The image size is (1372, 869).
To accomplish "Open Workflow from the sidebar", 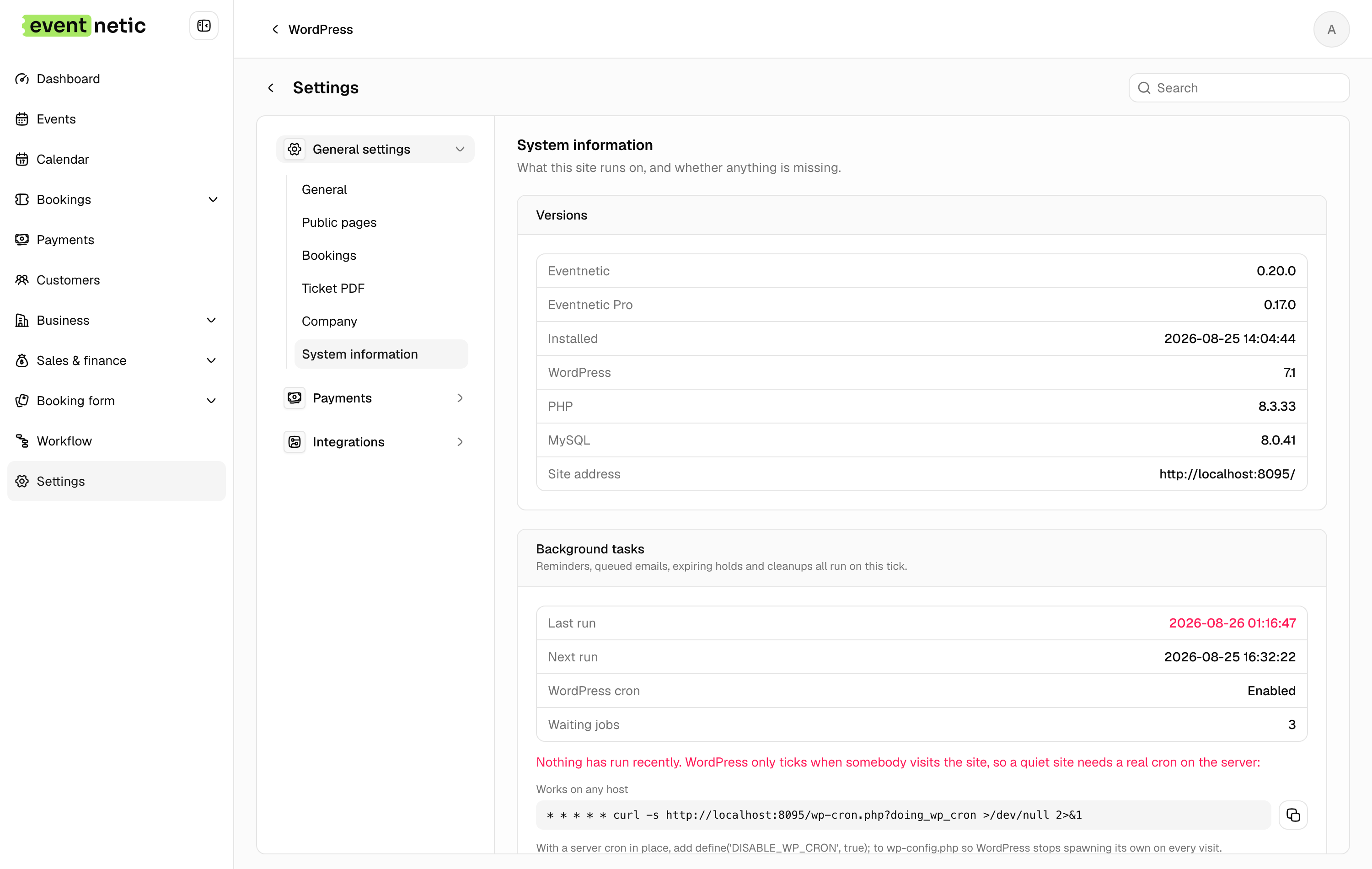I will [x=116, y=441].
